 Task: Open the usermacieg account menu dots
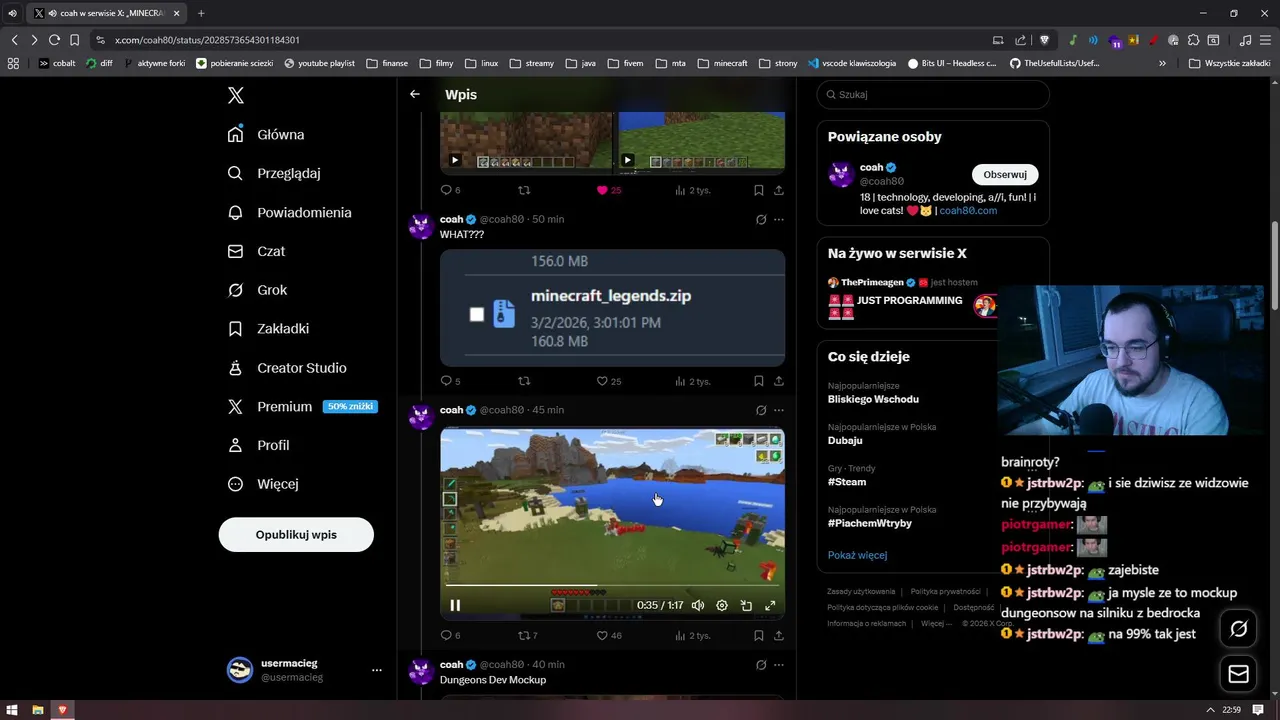[x=377, y=670]
